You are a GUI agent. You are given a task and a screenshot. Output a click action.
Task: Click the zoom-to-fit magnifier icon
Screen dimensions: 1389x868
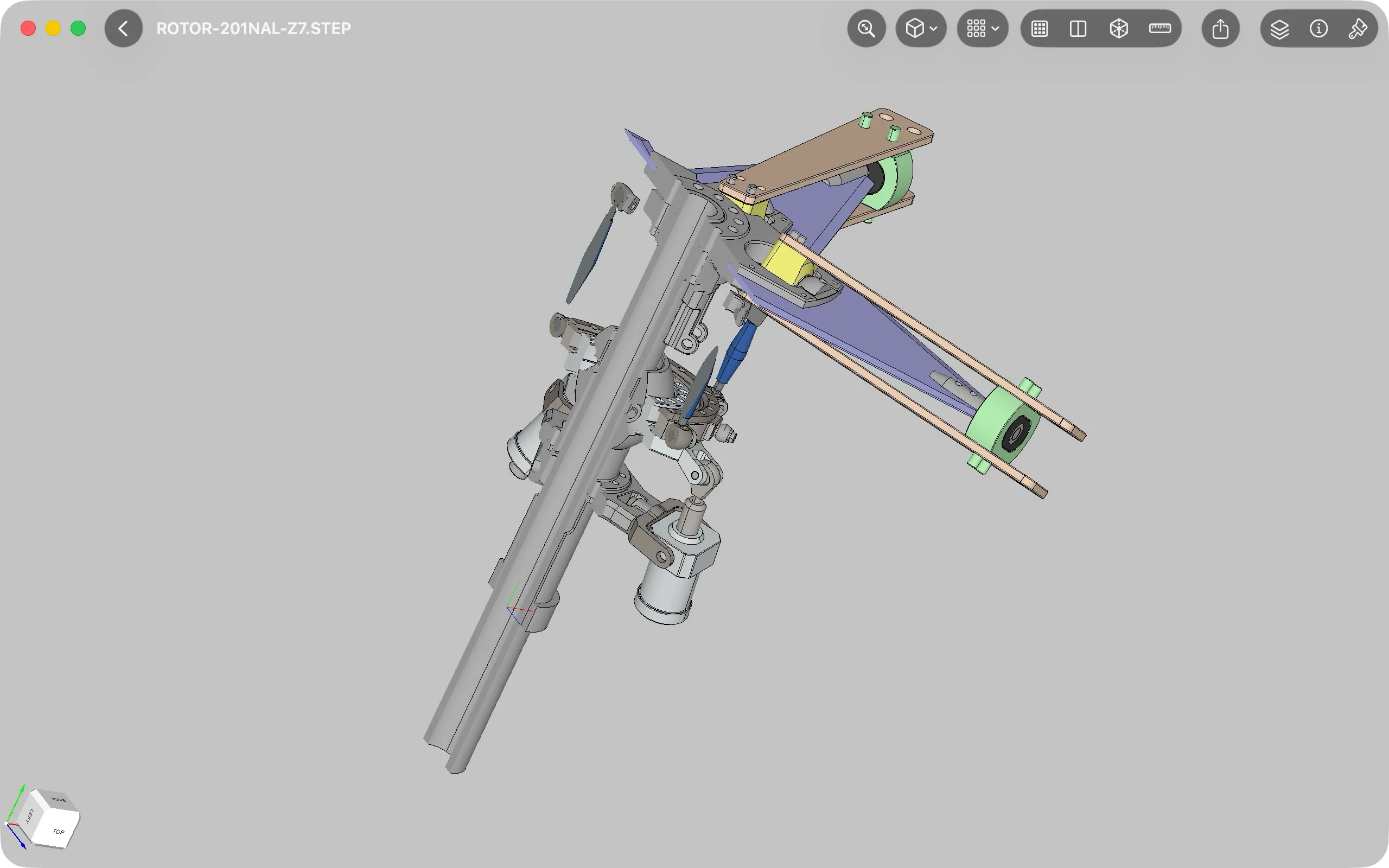coord(866,28)
